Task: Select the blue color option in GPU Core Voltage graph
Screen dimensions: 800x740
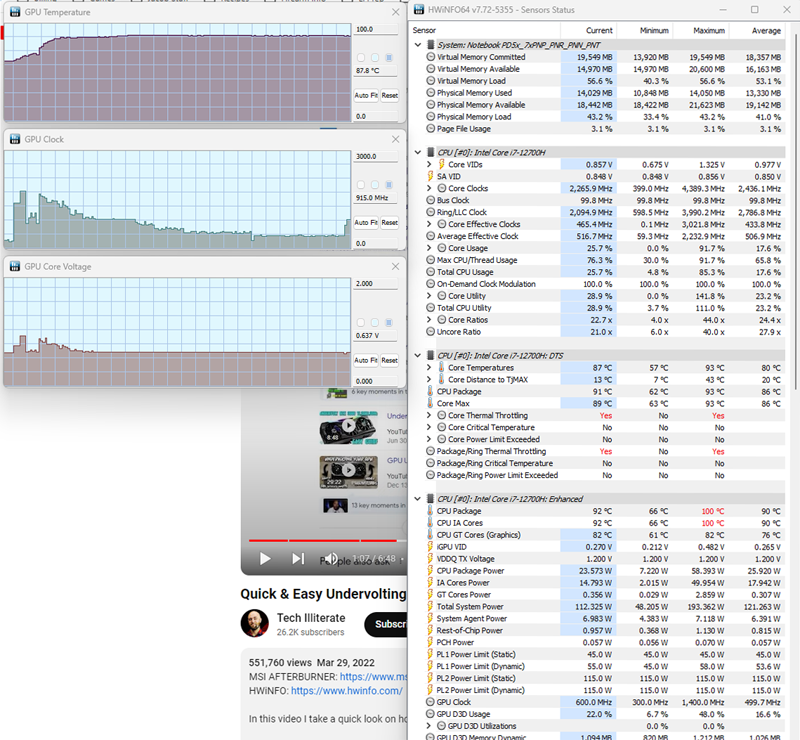Action: [389, 323]
